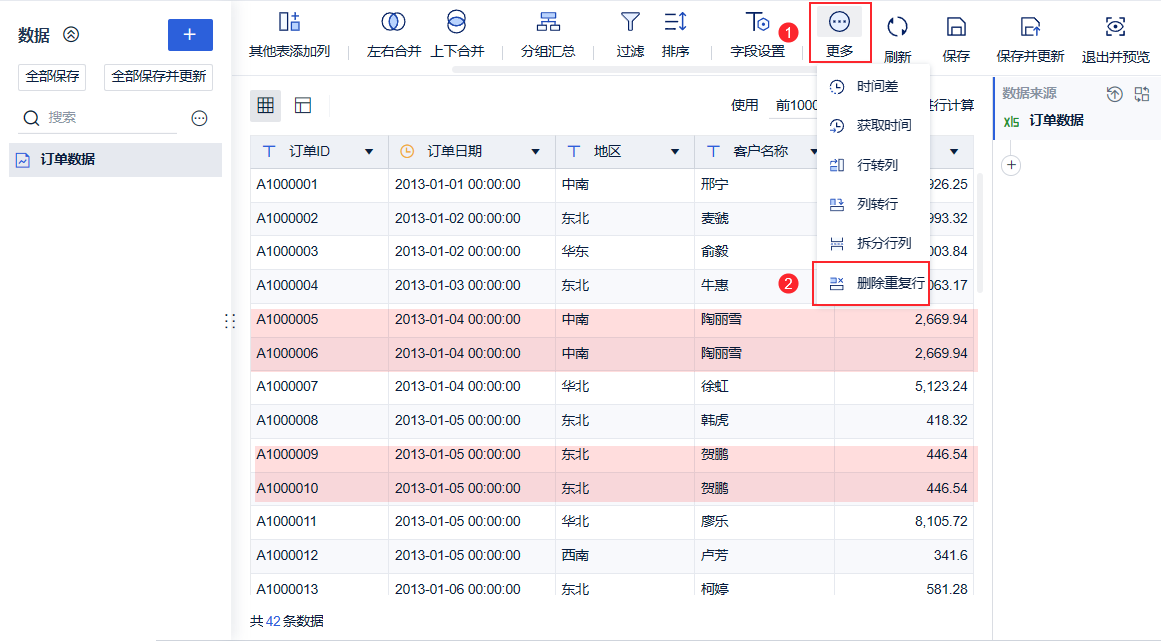
Task: Click the 搜索 search input field
Action: pyautogui.click(x=107, y=118)
